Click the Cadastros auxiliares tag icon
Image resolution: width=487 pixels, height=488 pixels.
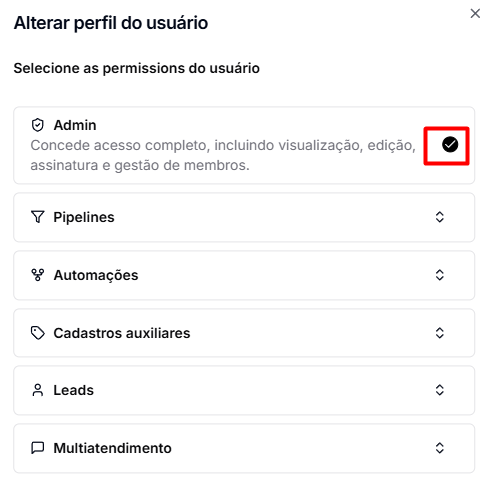(37, 333)
